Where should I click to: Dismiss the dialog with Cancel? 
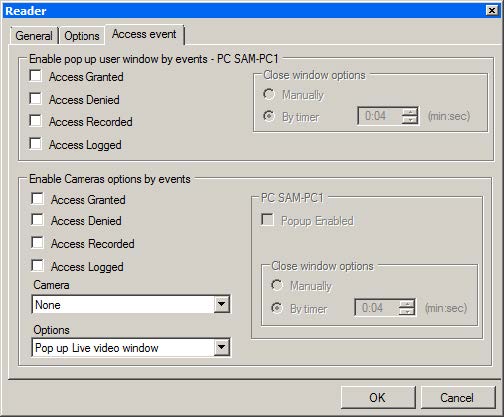[x=458, y=397]
